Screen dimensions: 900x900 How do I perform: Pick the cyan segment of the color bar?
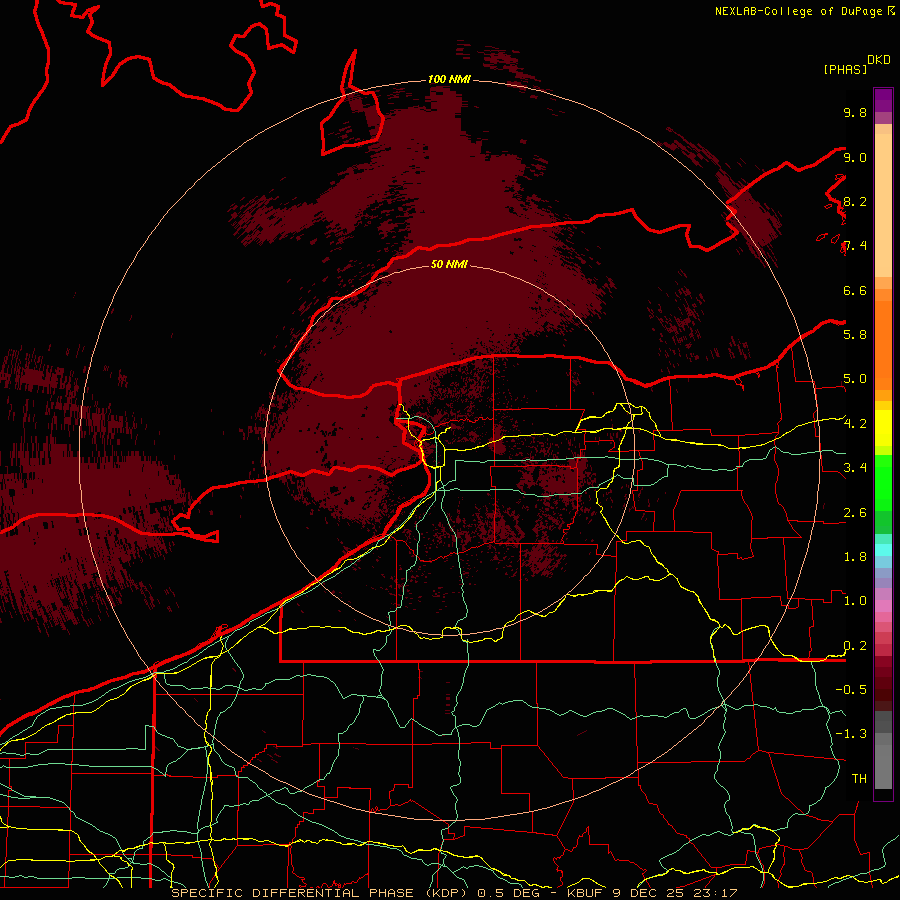[x=883, y=550]
